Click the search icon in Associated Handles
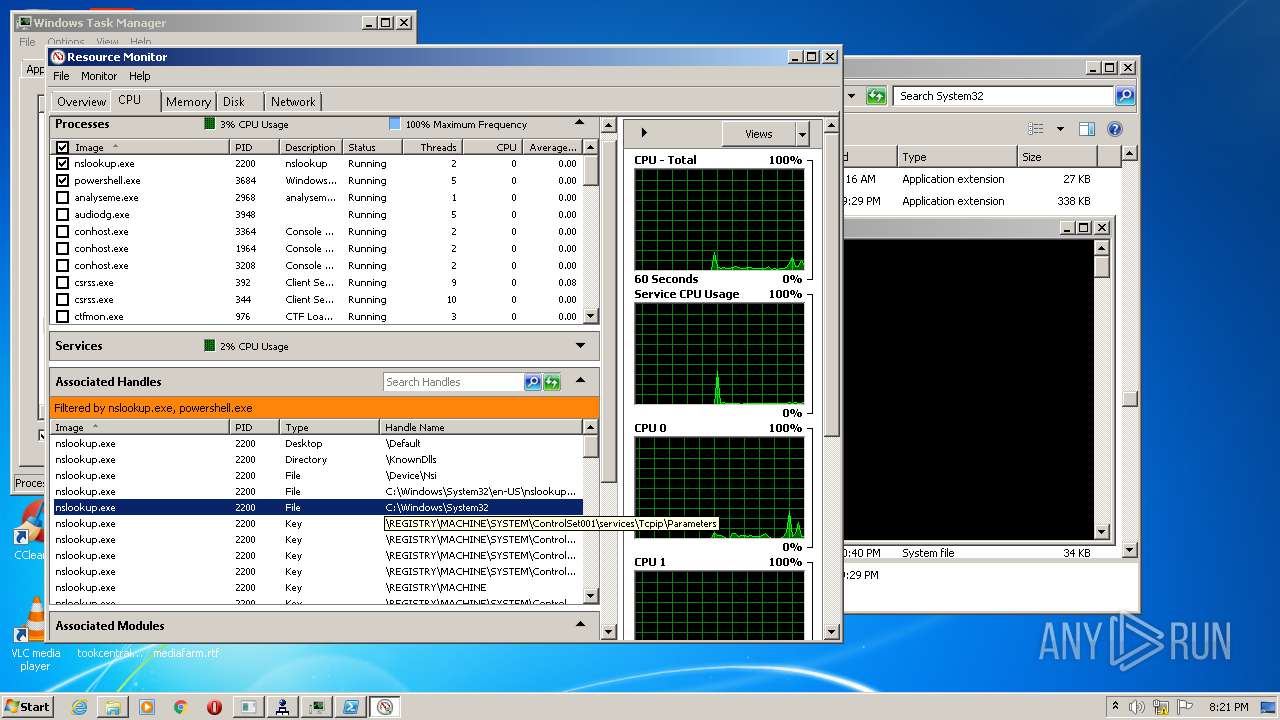Screen dimensions: 1280x720 (x=532, y=382)
